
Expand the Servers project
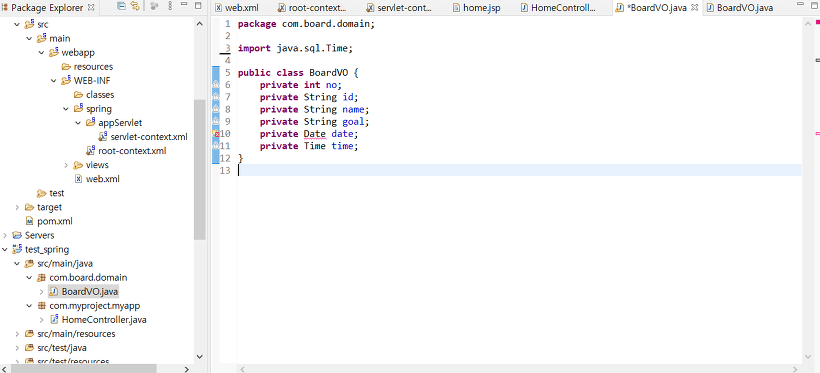tap(4, 235)
